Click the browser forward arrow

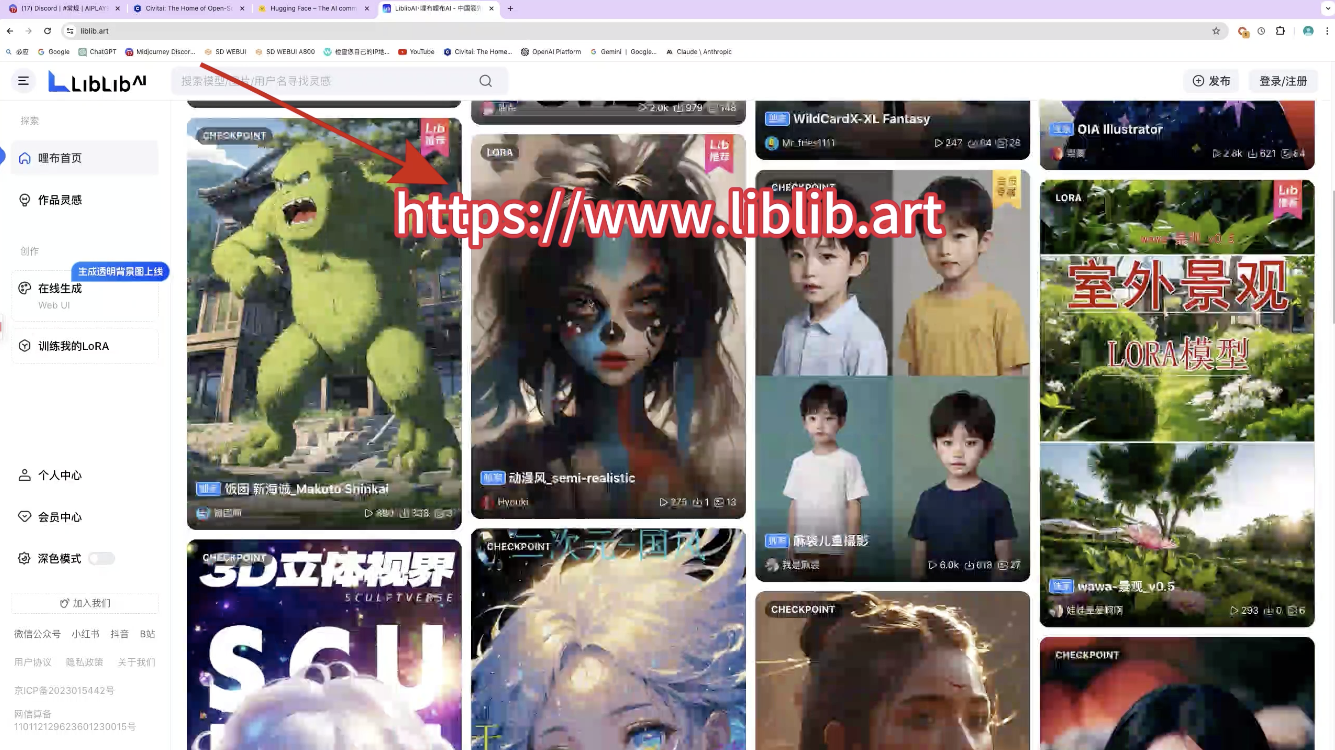click(28, 31)
